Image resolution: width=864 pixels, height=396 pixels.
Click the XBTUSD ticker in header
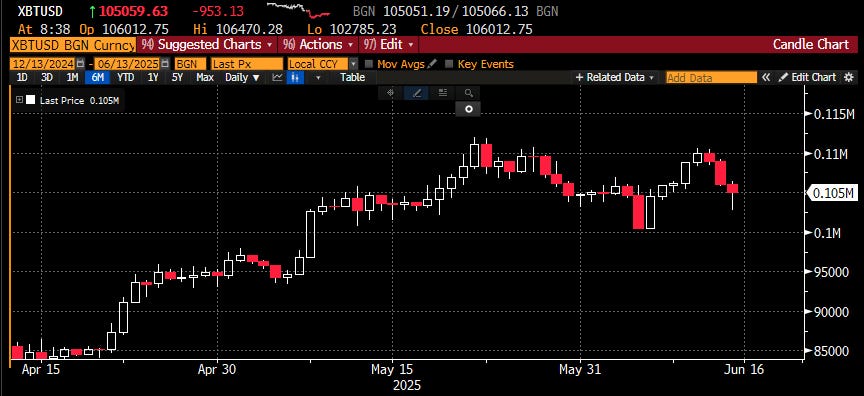[x=40, y=11]
